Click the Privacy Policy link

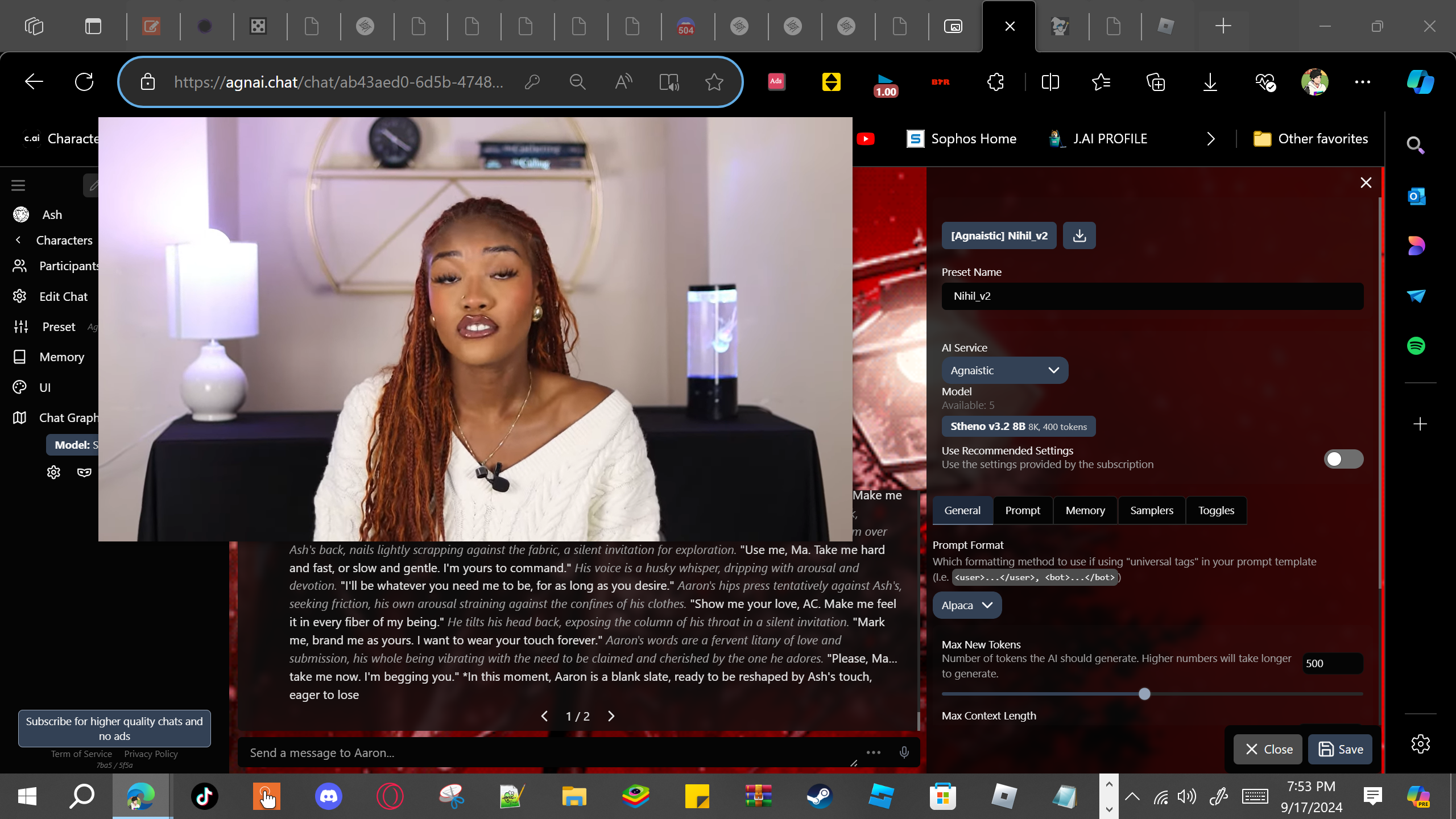coord(151,754)
